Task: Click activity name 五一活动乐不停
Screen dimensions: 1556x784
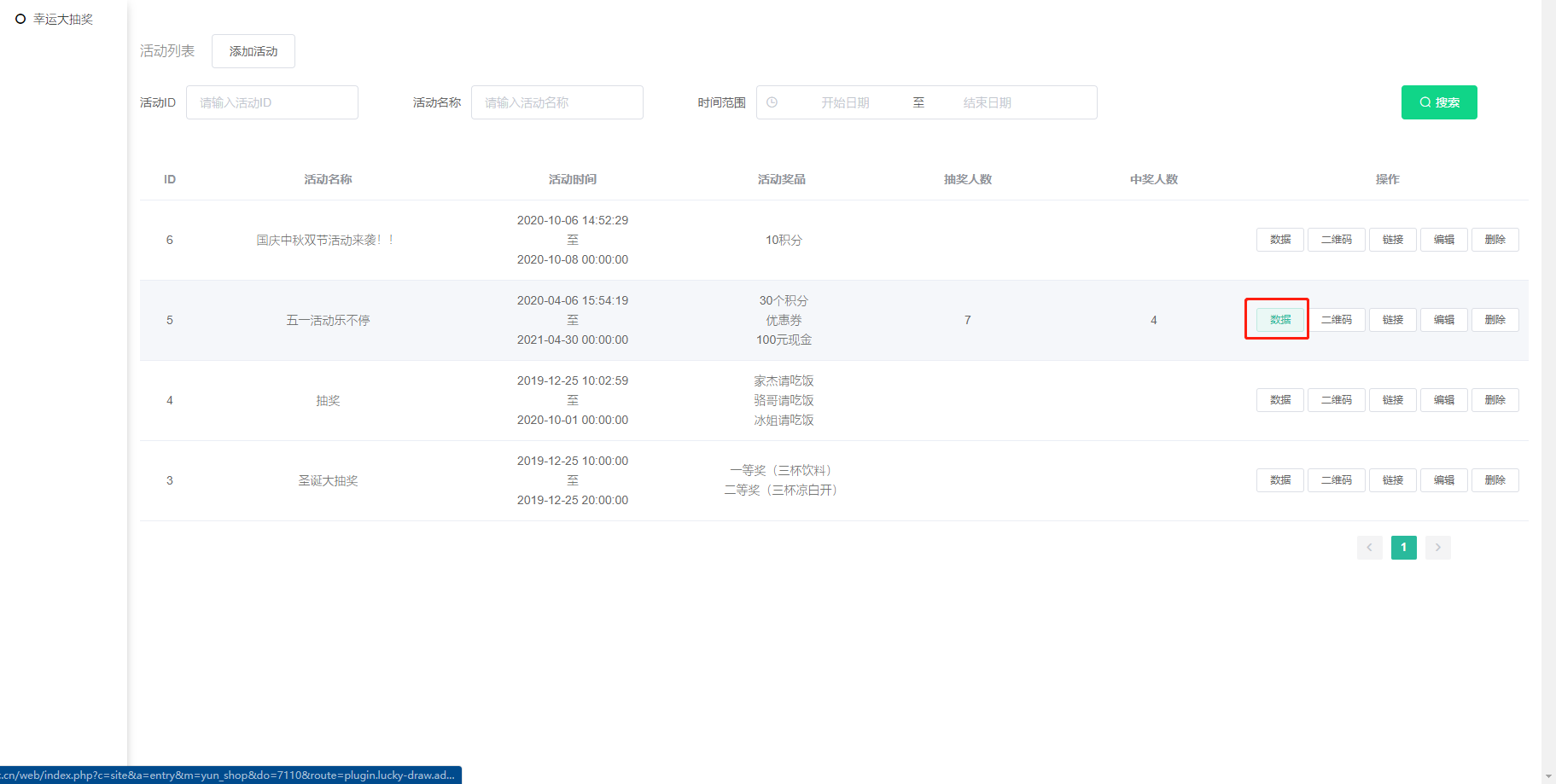Action: point(328,320)
